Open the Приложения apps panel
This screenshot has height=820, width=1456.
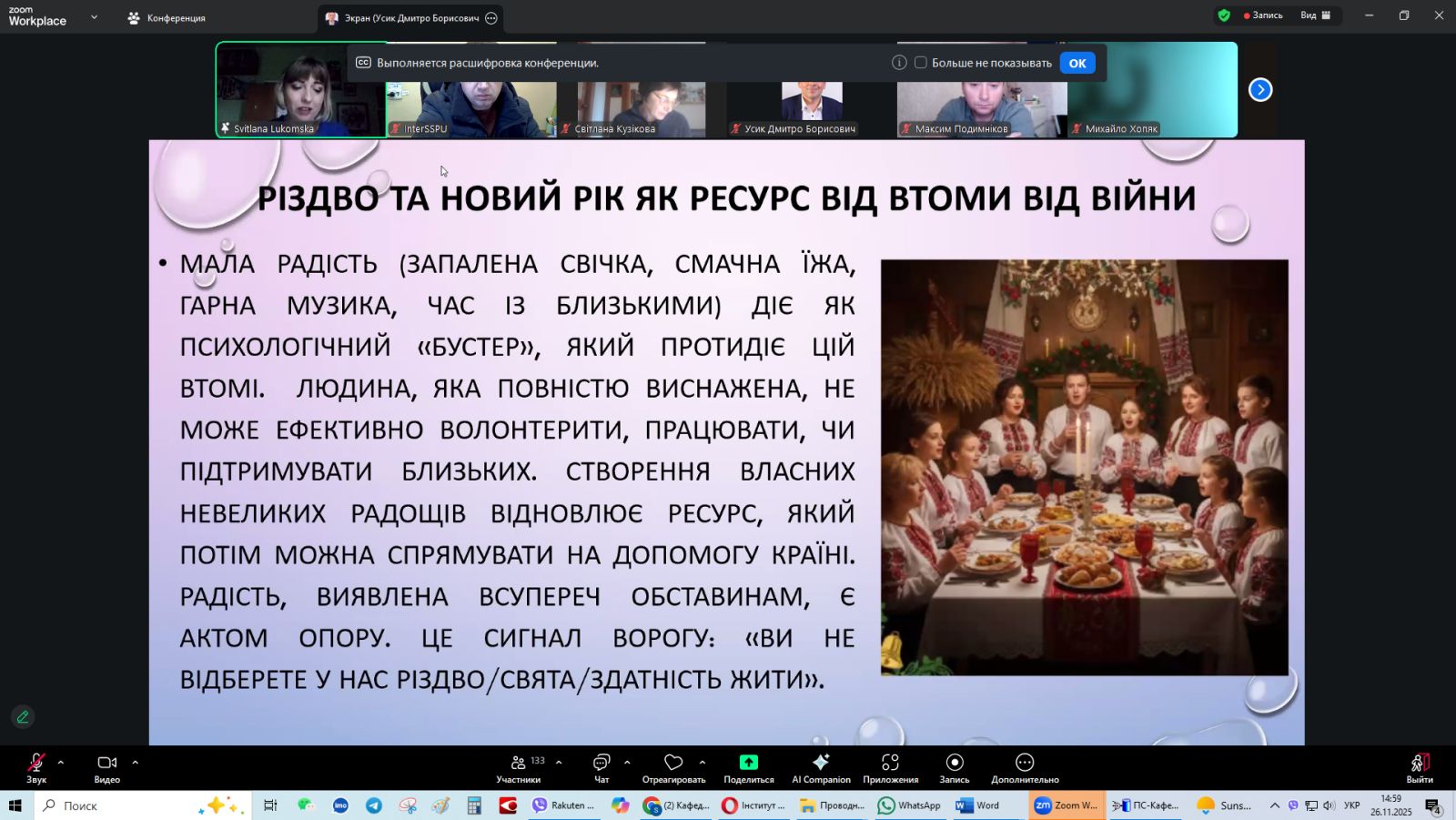coord(890,766)
